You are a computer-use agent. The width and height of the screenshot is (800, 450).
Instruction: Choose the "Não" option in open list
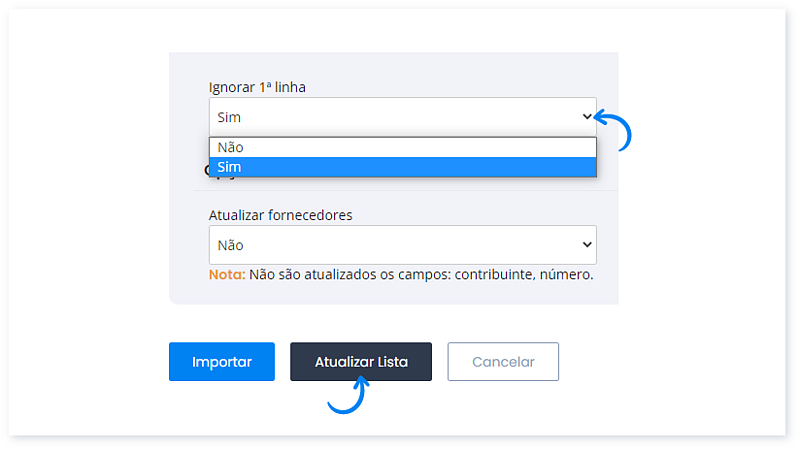tap(402, 147)
